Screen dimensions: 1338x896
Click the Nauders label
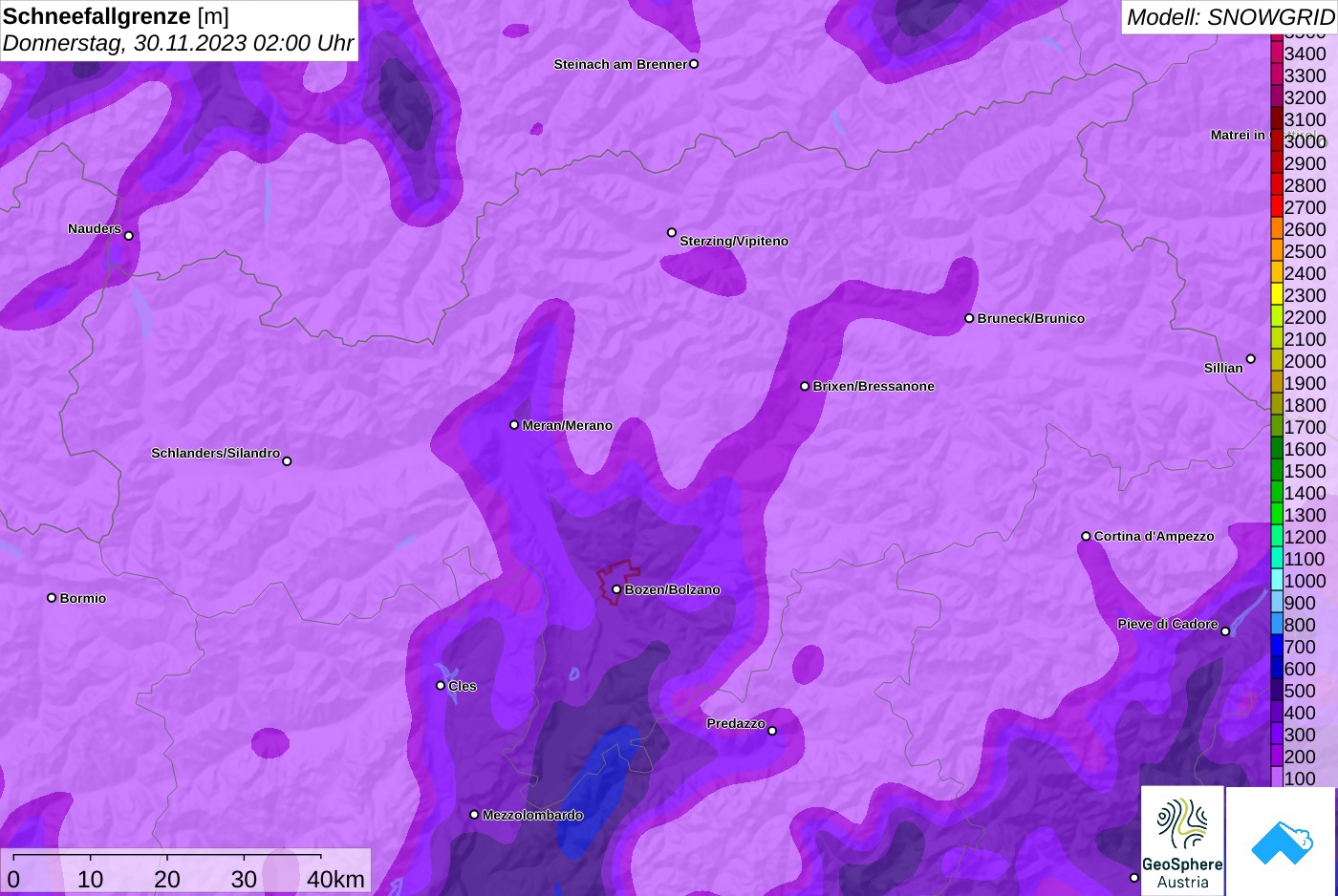tap(95, 228)
